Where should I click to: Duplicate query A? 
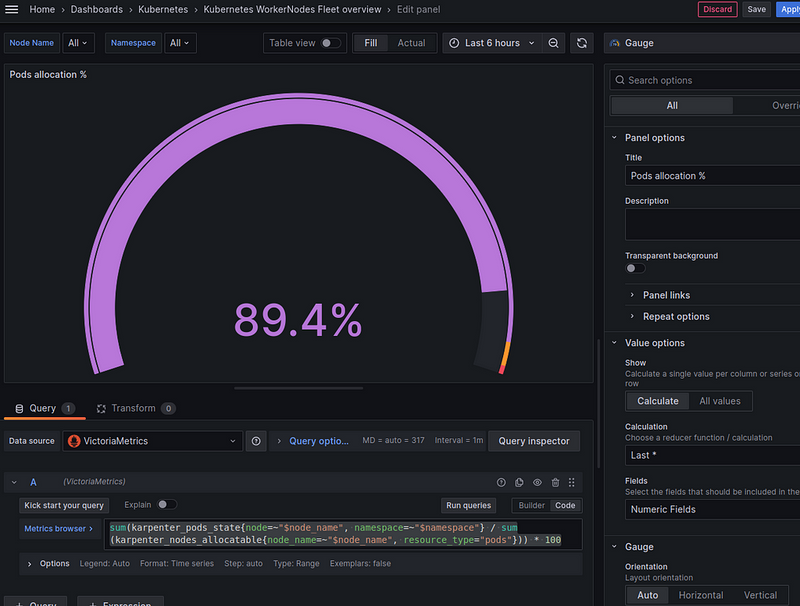519,482
